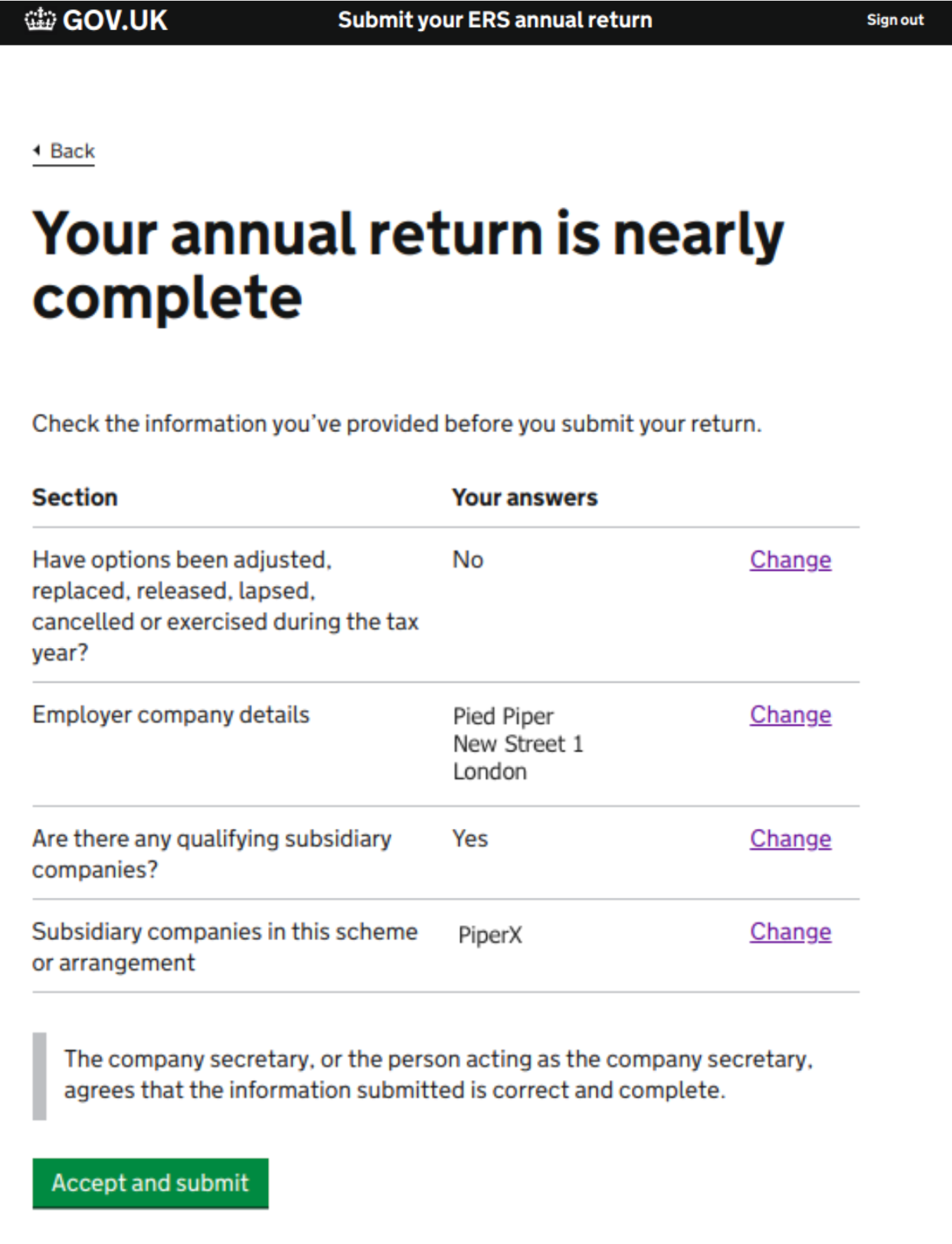This screenshot has width=952, height=1244.
Task: Click the Back link
Action: click(x=69, y=150)
